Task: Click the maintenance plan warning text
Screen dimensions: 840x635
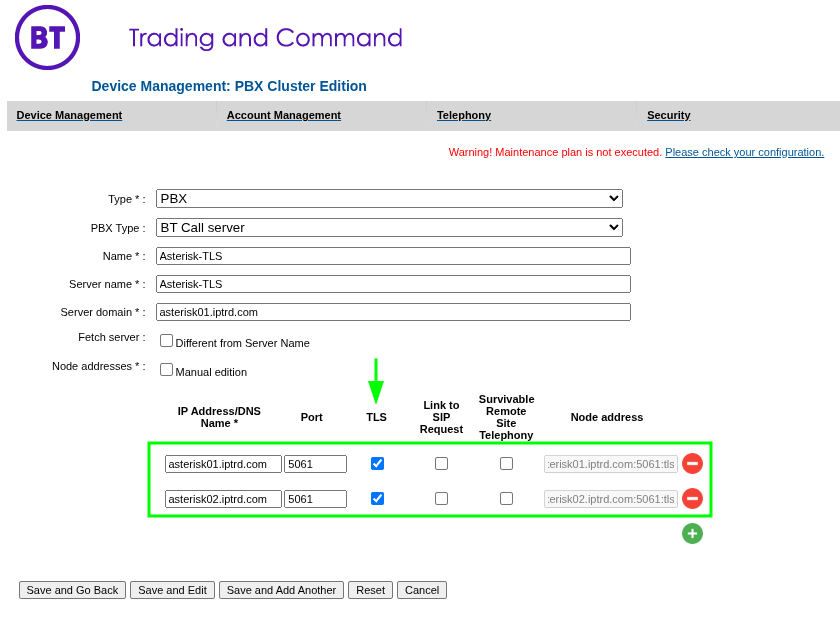Action: click(555, 152)
